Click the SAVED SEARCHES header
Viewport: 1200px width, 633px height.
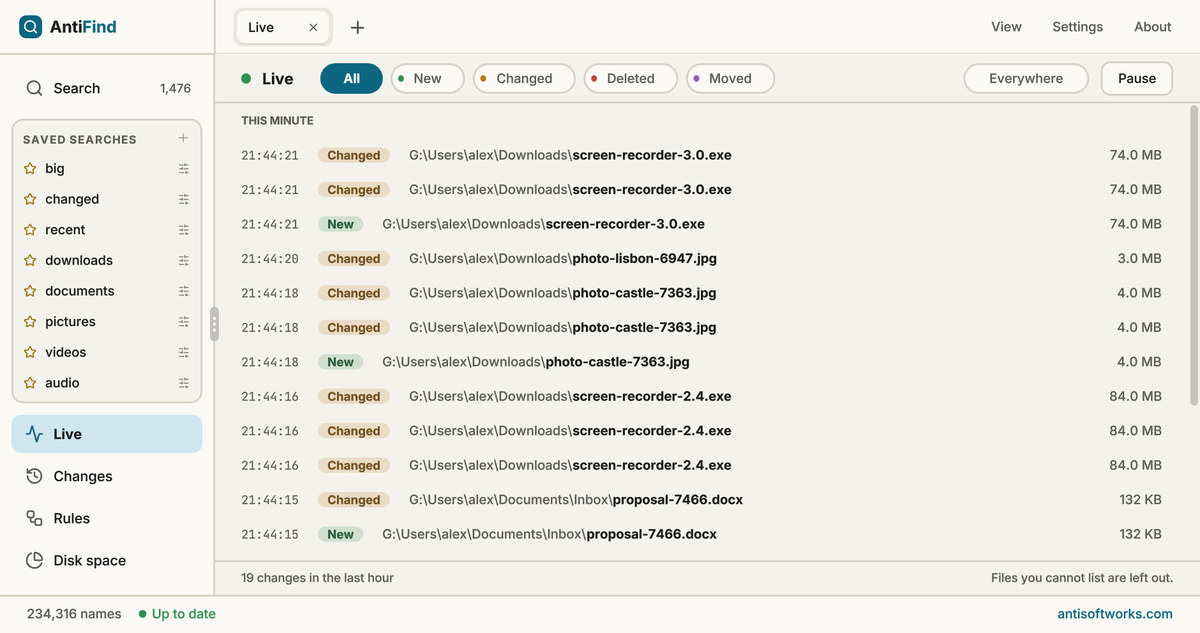(80, 139)
